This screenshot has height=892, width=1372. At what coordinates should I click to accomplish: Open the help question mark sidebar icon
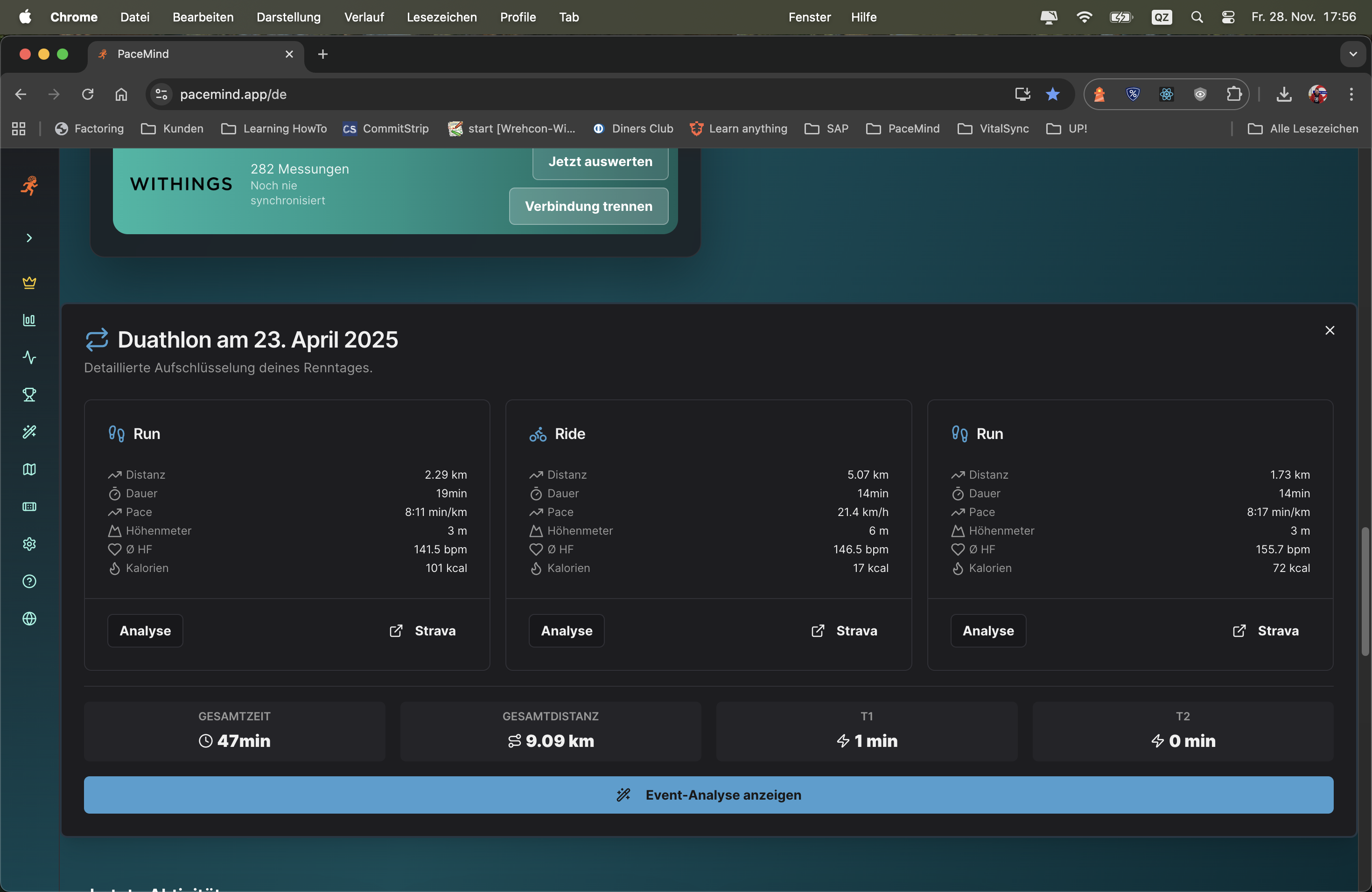[29, 581]
